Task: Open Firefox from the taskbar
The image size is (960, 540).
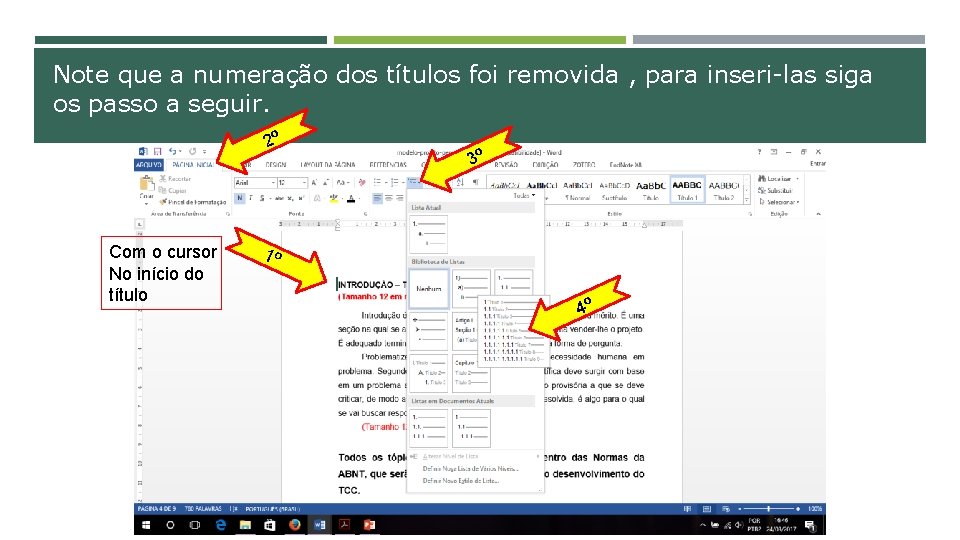Action: coord(294,525)
